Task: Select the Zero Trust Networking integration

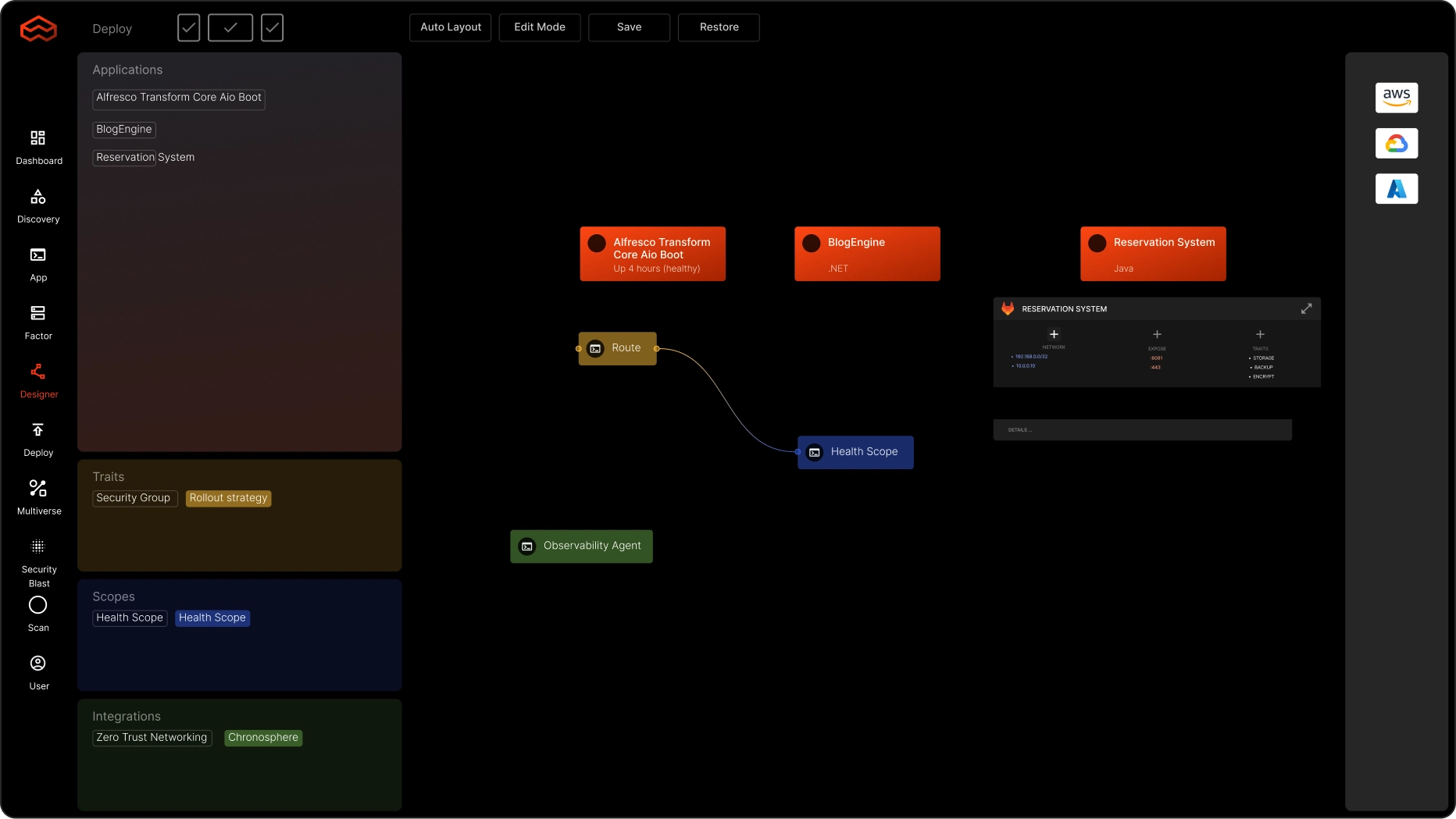Action: click(x=152, y=738)
